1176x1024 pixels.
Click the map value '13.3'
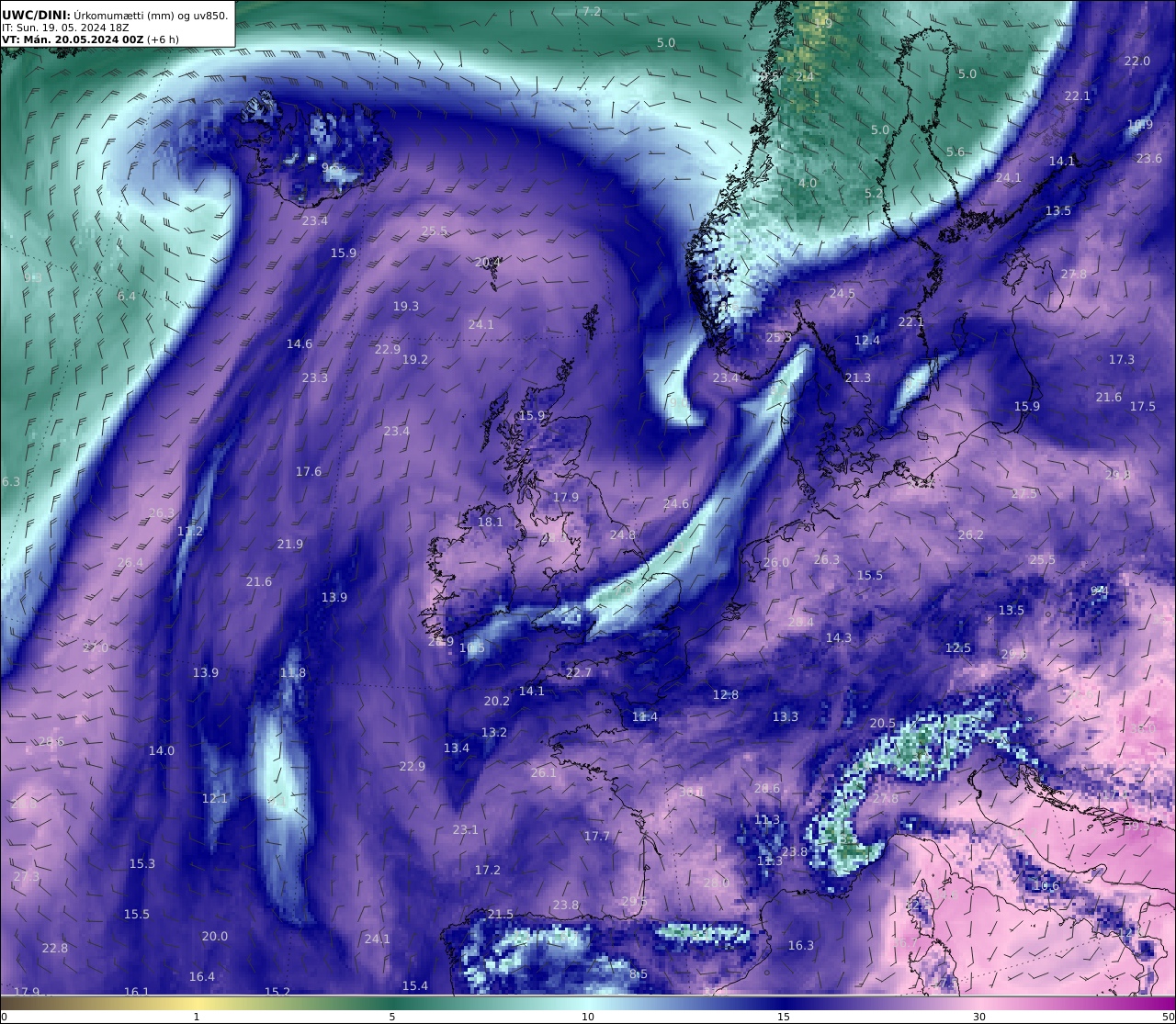tap(786, 717)
